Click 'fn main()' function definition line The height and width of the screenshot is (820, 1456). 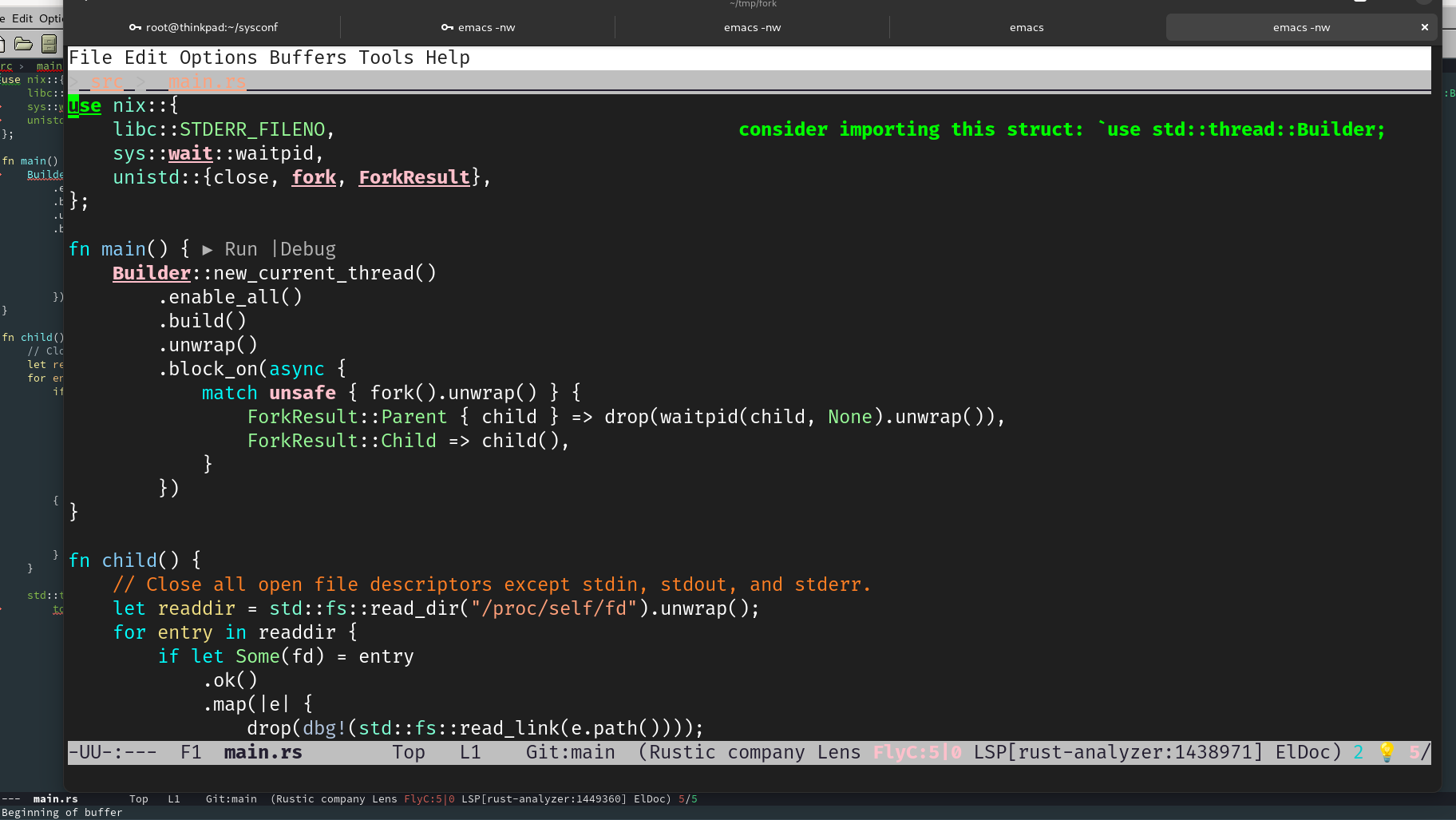click(129, 249)
